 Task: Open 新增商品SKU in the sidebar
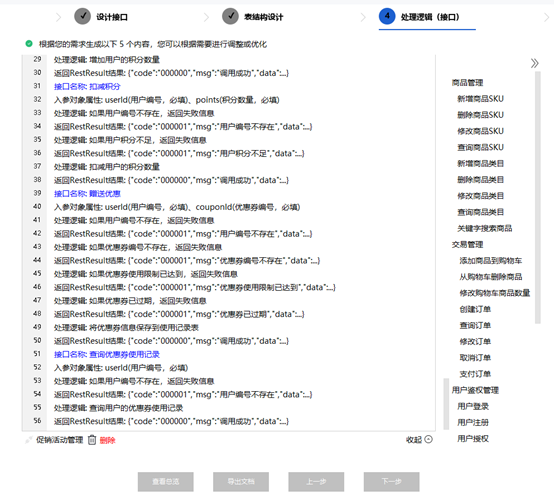click(481, 99)
